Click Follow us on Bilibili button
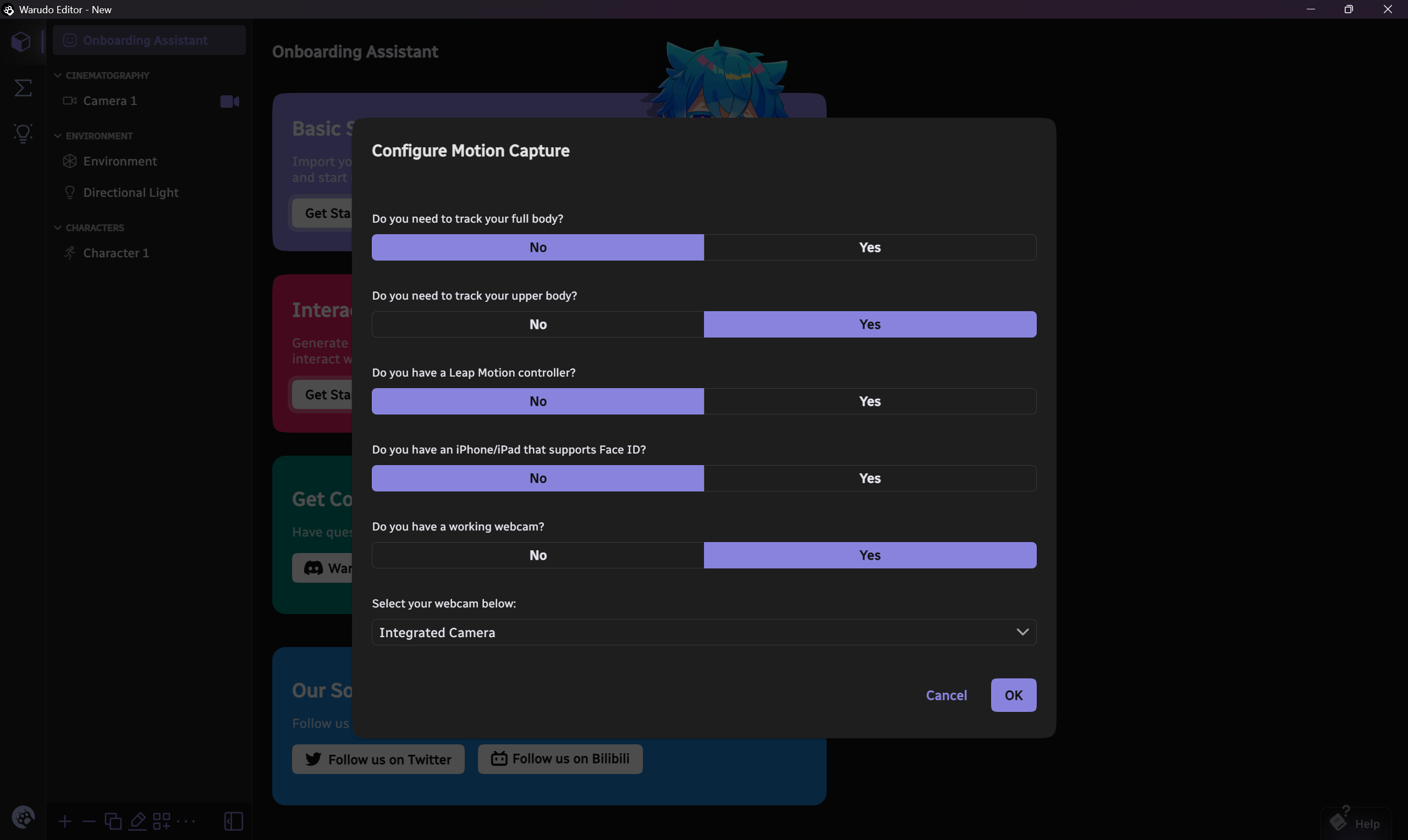This screenshot has width=1408, height=840. (560, 759)
